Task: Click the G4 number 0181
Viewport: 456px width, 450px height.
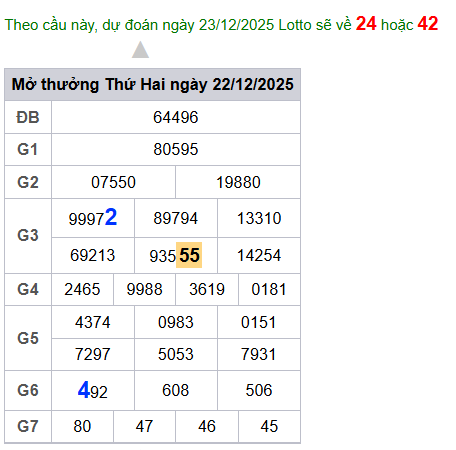Action: [269, 289]
